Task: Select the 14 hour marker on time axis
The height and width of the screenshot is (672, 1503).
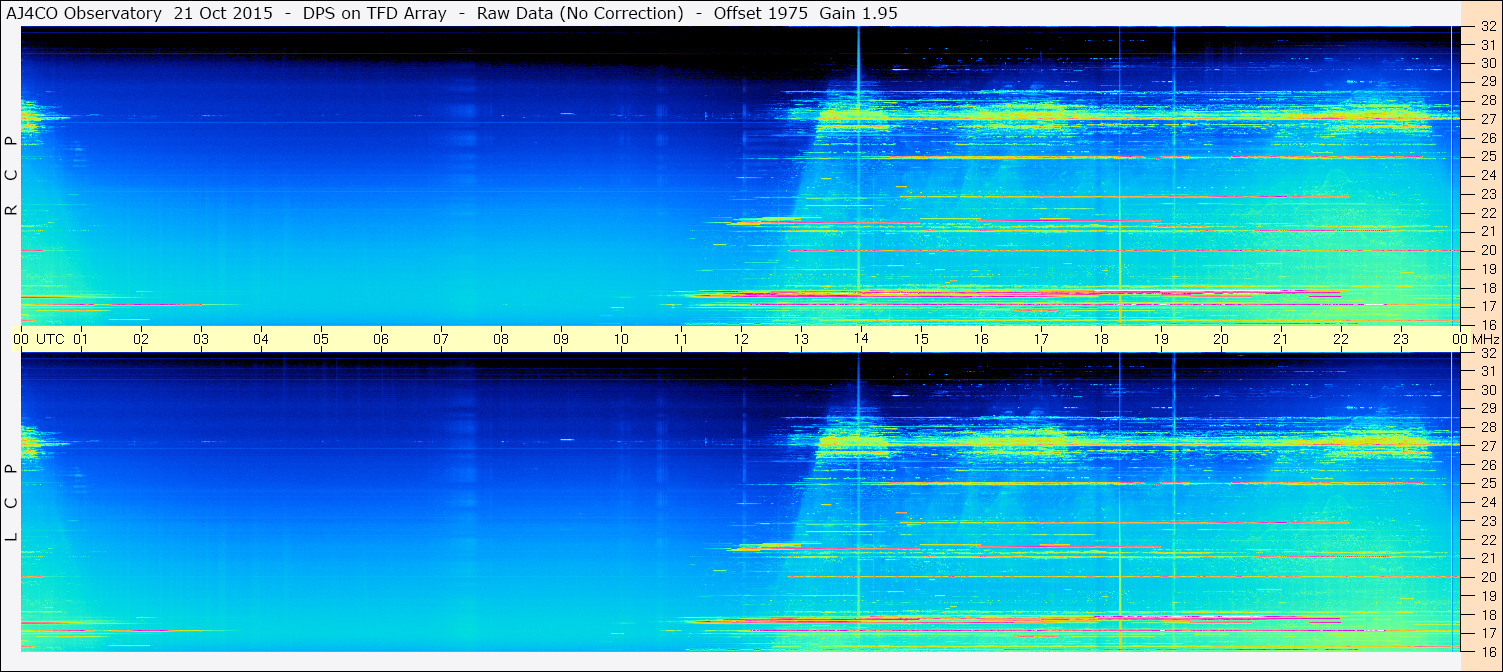Action: pos(861,339)
